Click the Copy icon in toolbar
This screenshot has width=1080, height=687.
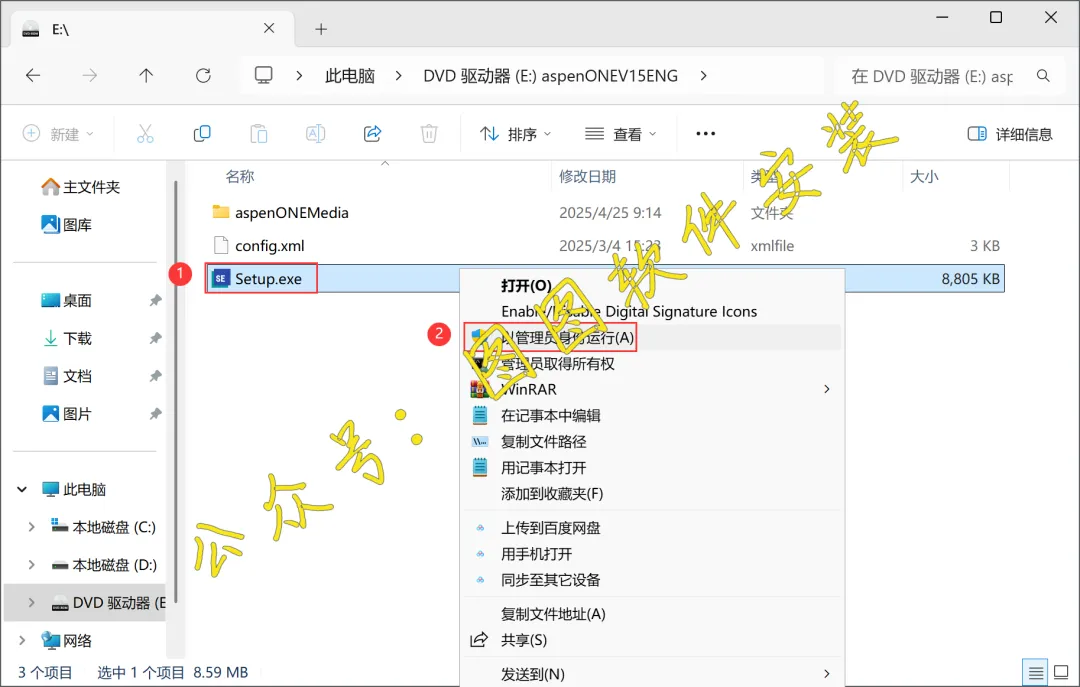pos(202,134)
